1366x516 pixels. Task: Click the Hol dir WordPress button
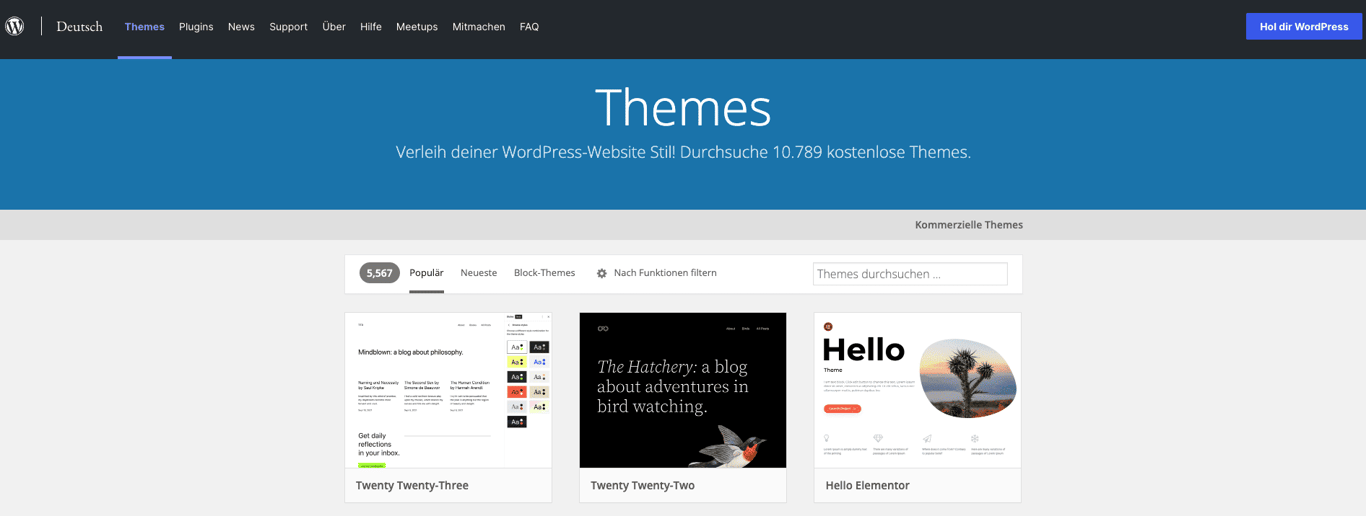[x=1304, y=27]
